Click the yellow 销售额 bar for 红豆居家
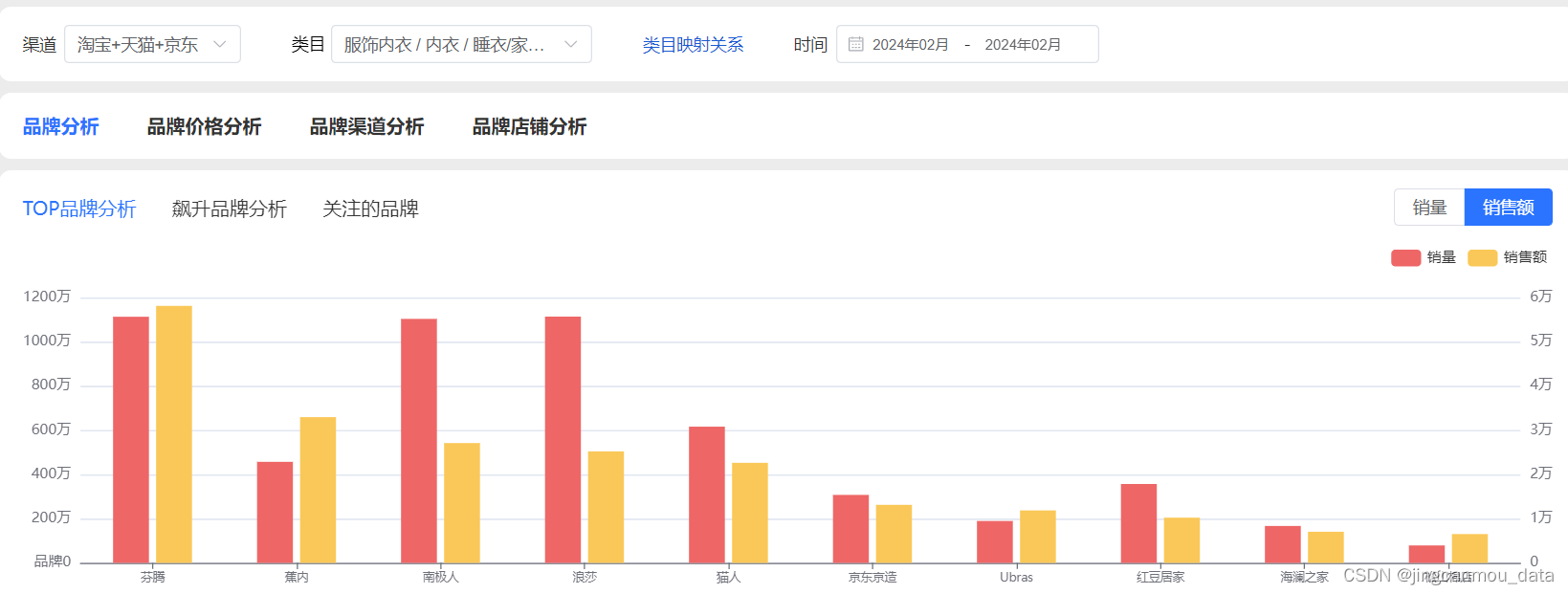The image size is (1568, 594). coord(1182,540)
